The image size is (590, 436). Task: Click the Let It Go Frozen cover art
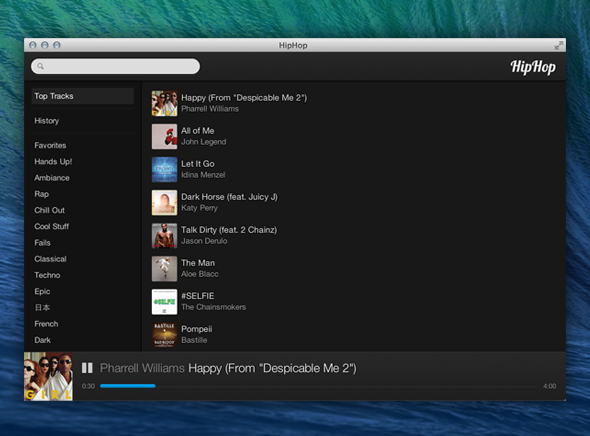point(164,169)
